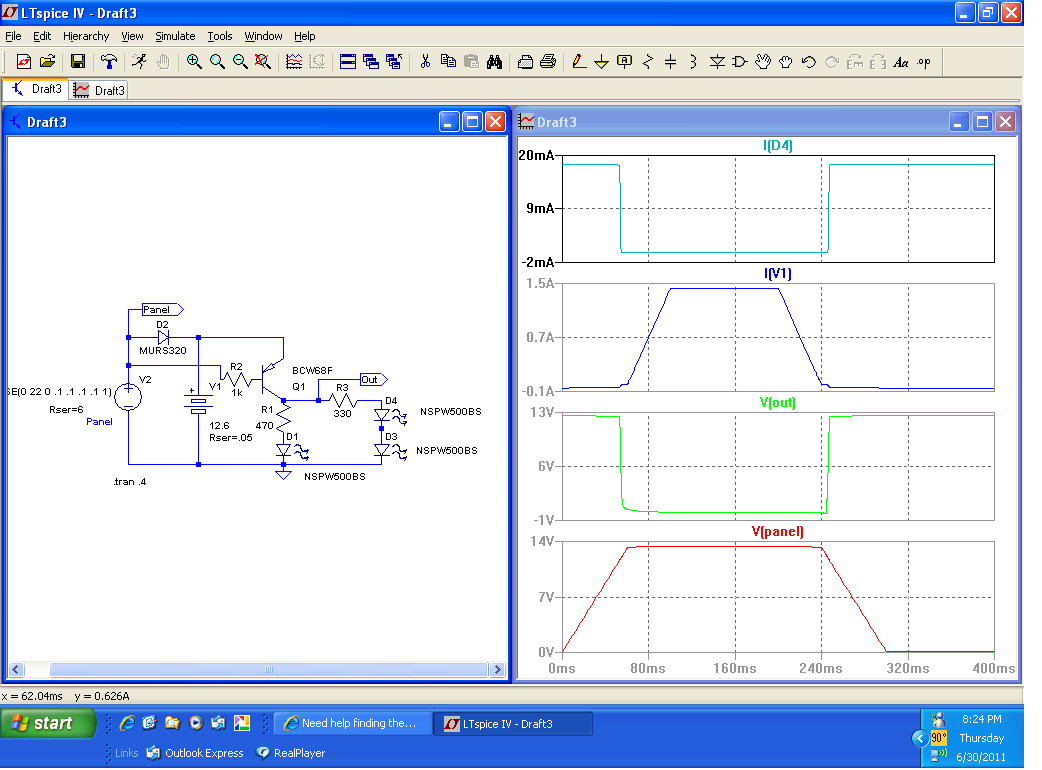The width and height of the screenshot is (1042, 770).
Task: Click the right arrow of schematic scrollbar
Action: point(497,670)
